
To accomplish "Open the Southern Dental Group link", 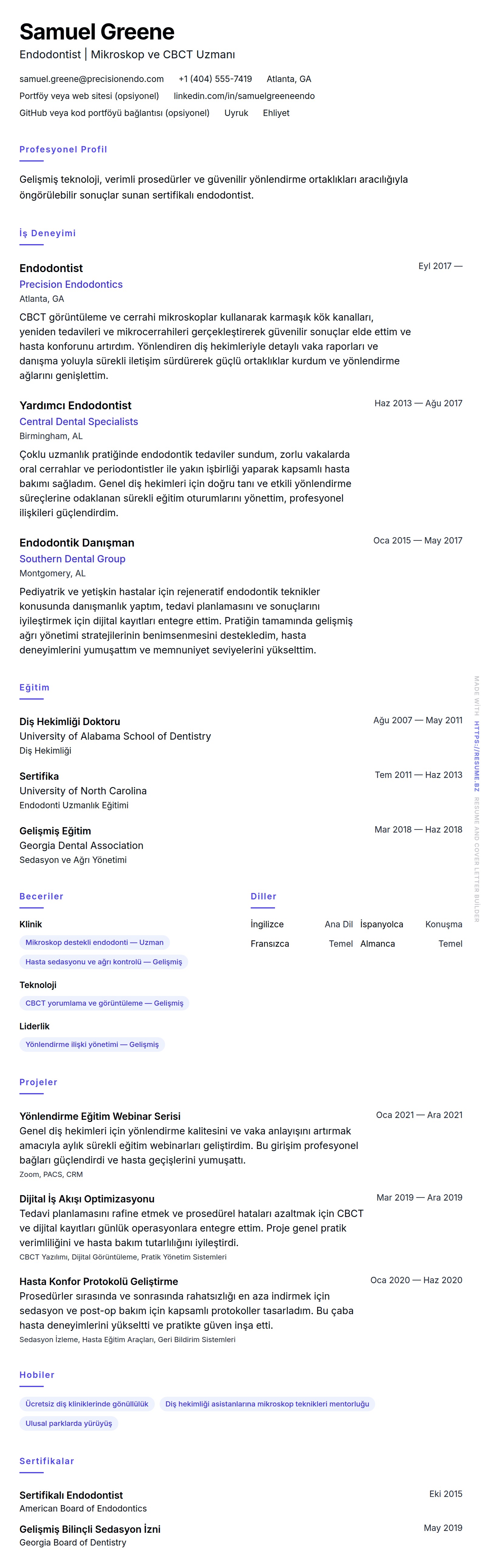I will (x=72, y=559).
